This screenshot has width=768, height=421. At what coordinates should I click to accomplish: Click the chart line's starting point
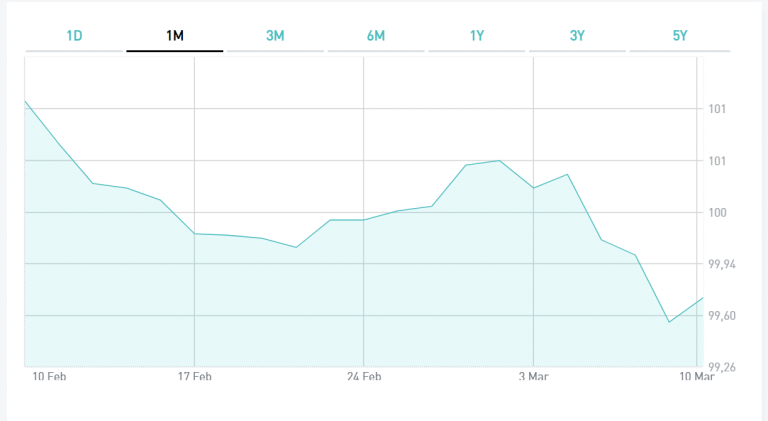[25, 101]
